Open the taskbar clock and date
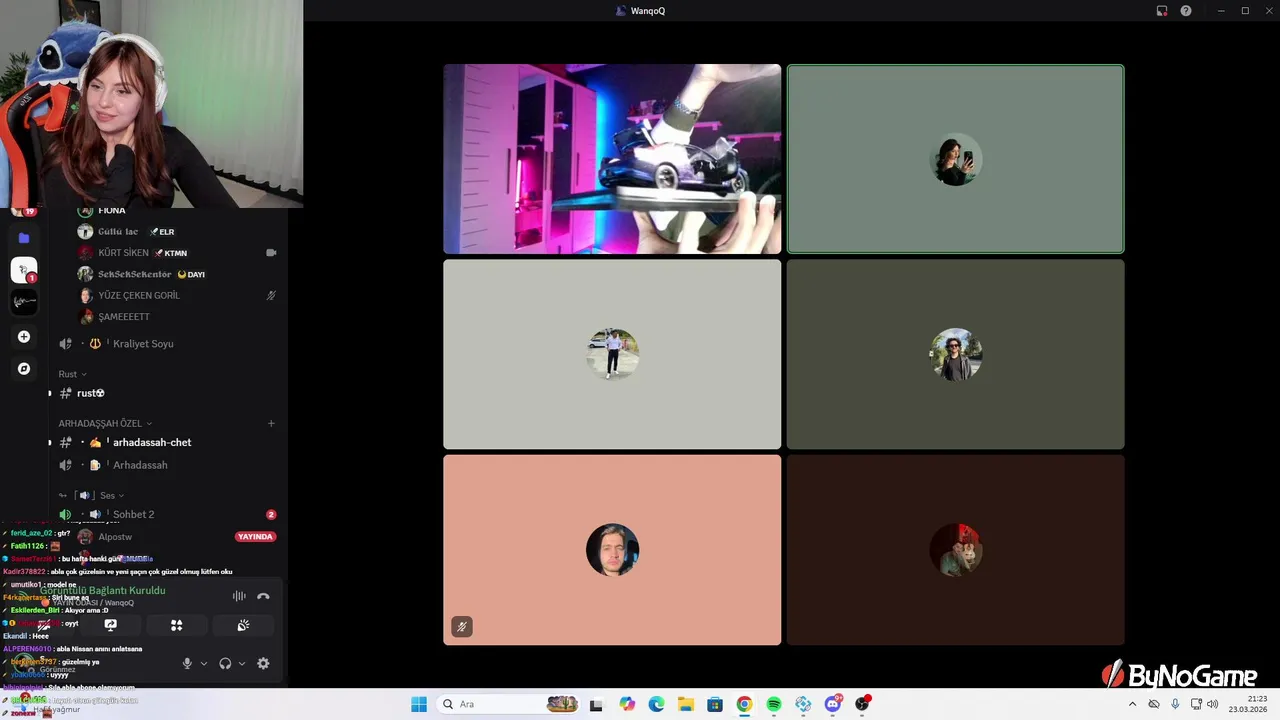The image size is (1280, 720). [1249, 704]
